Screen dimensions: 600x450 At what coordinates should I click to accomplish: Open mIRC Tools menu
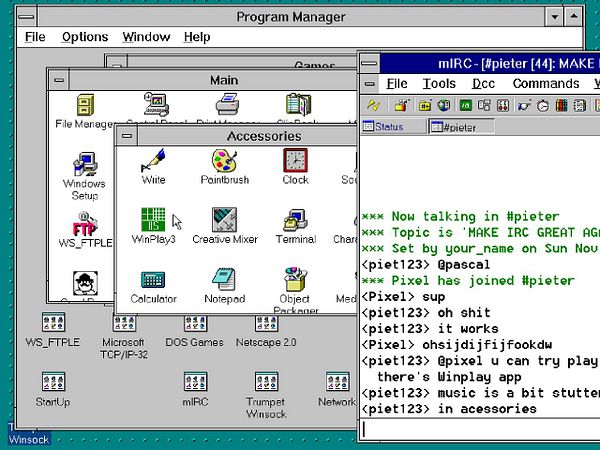439,84
